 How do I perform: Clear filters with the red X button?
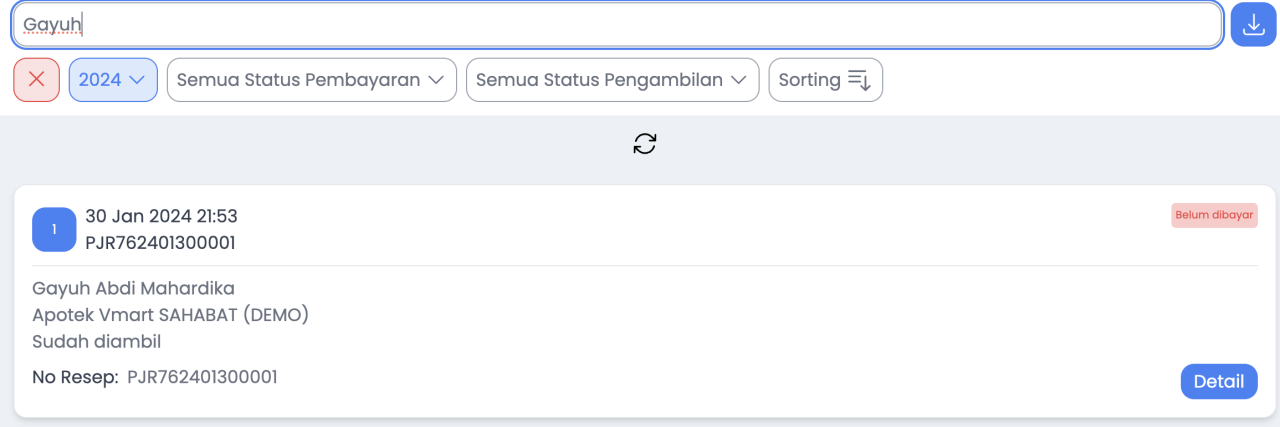37,80
